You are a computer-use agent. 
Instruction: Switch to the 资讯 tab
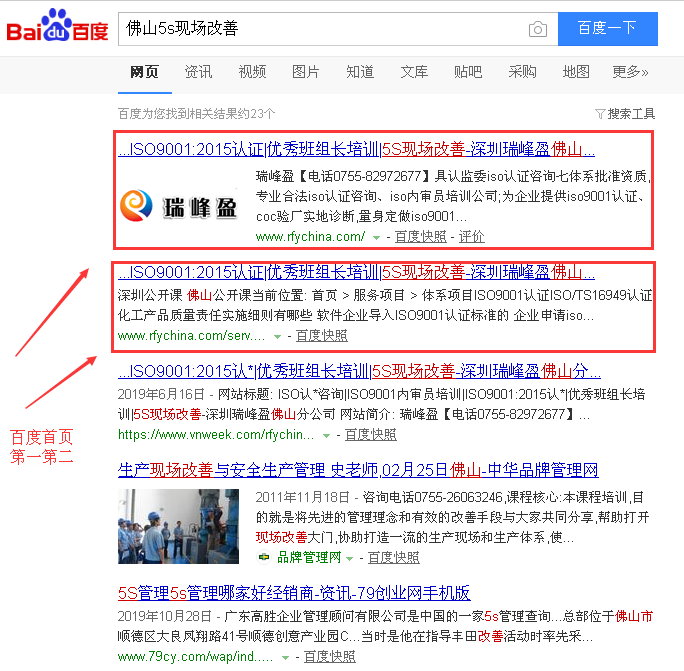tap(198, 72)
